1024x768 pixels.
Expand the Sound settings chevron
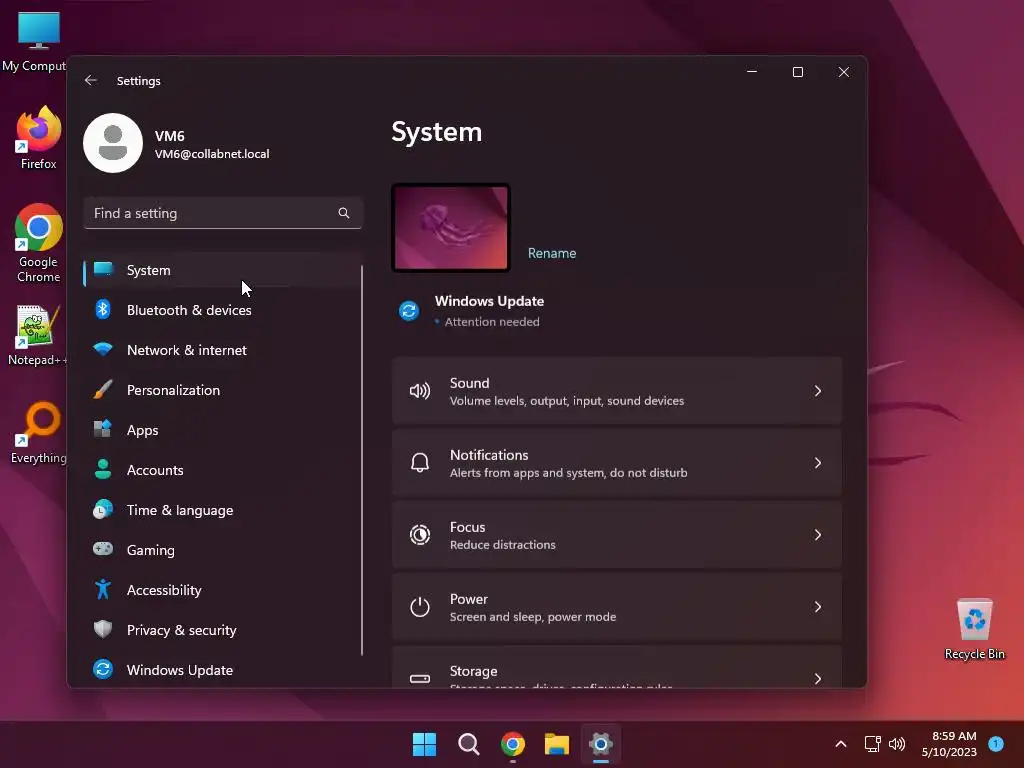point(818,391)
